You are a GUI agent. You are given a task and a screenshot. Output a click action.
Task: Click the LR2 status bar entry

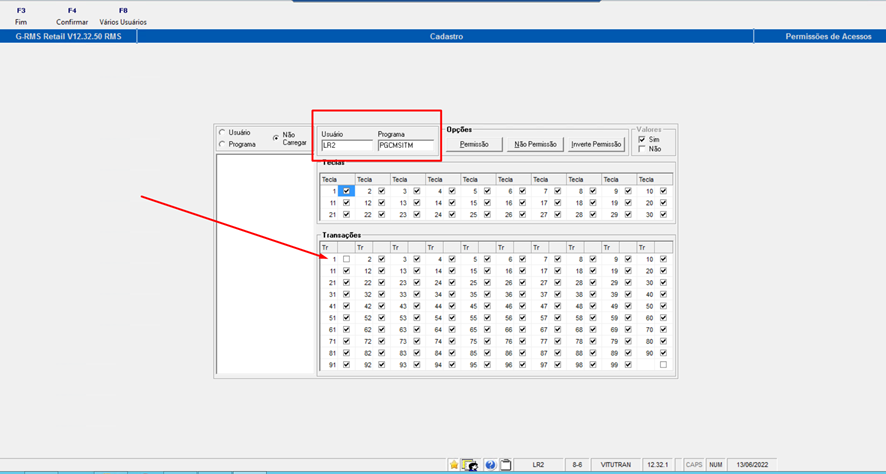pos(538,464)
